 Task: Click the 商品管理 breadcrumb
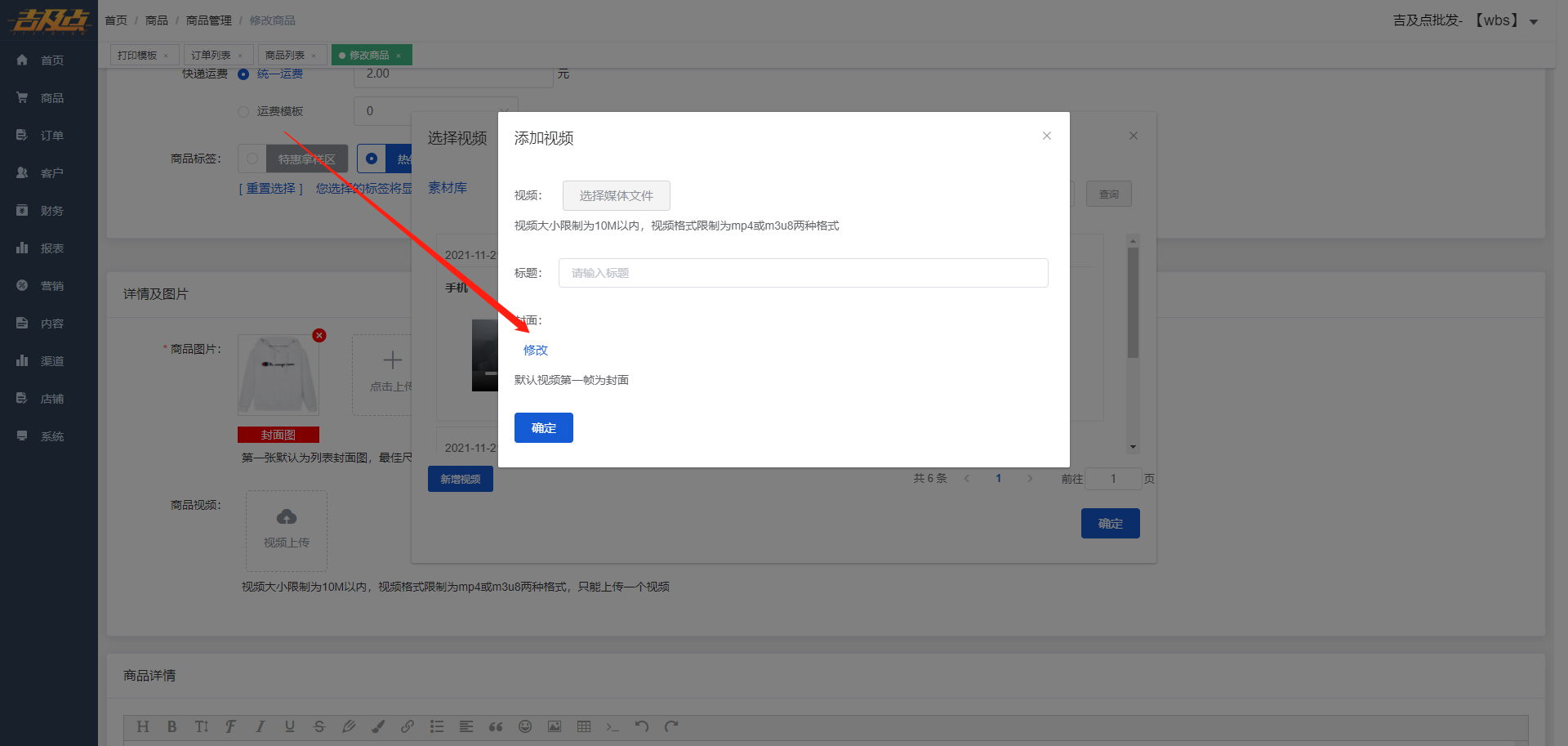209,20
